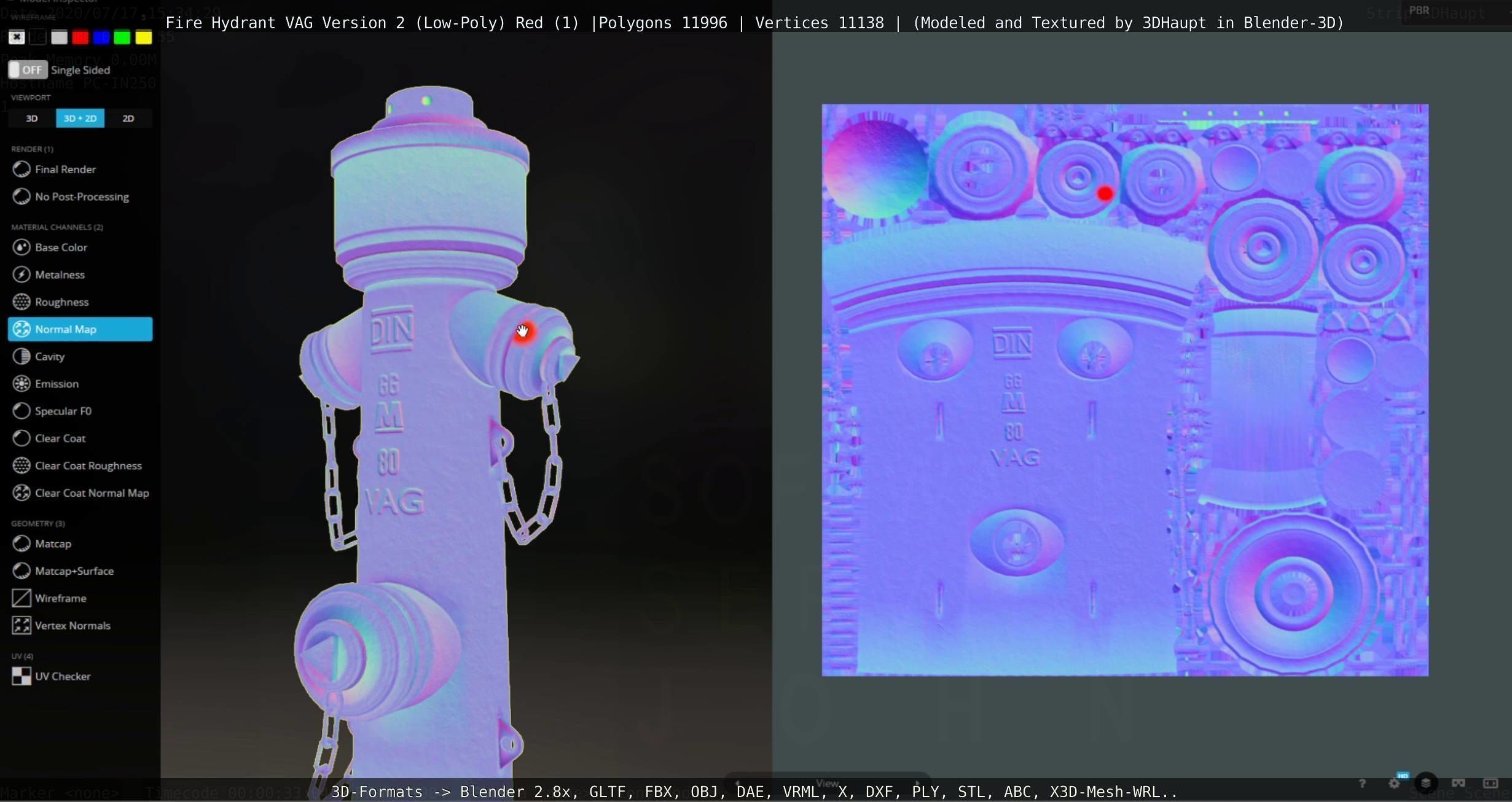Pick the green wireframe color
Screen dimensions: 1512x802
(x=122, y=37)
